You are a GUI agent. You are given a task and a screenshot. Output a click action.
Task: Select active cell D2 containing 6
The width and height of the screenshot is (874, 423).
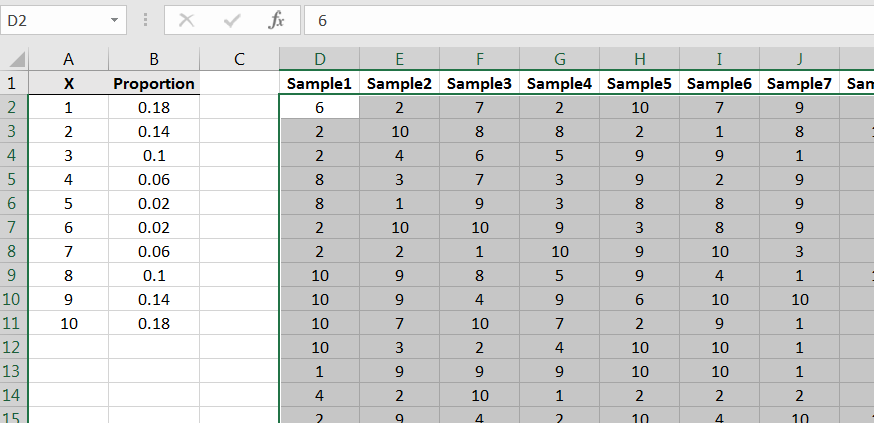tap(319, 108)
